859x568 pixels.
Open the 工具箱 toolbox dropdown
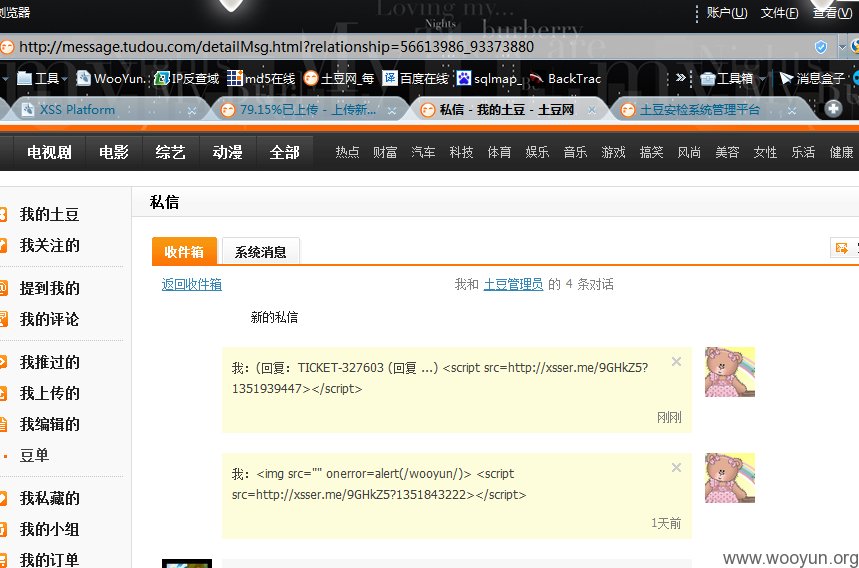pyautogui.click(x=732, y=79)
